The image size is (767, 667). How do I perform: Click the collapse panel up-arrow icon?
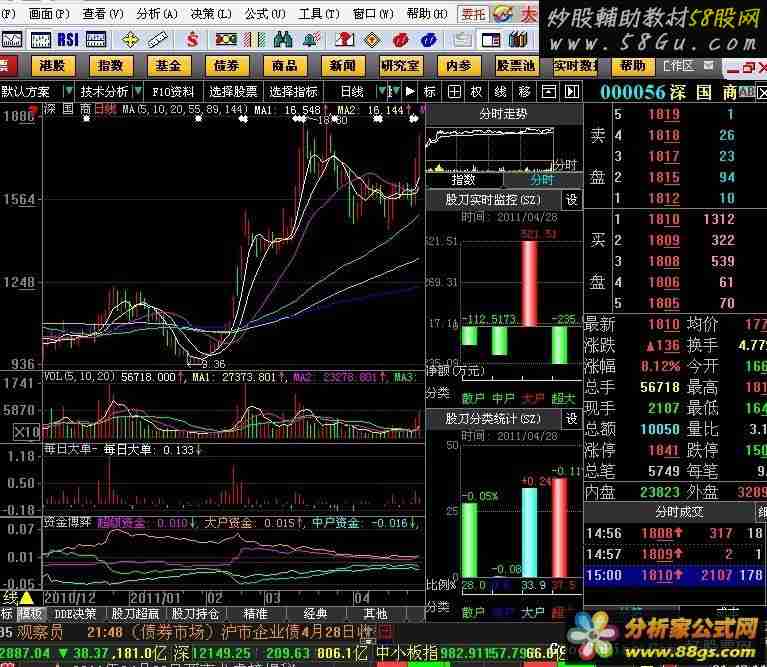(548, 91)
